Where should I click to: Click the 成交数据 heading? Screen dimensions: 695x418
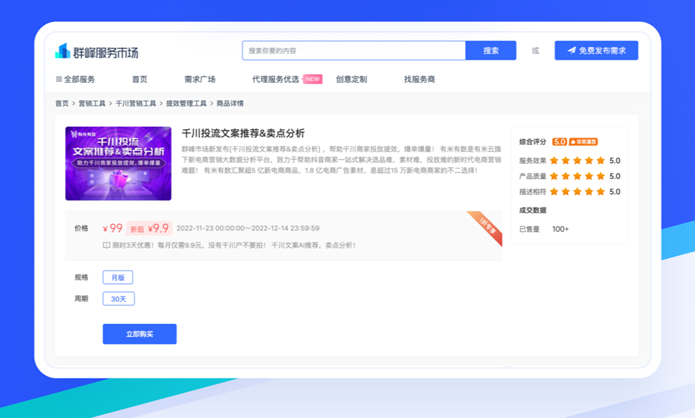pos(533,210)
